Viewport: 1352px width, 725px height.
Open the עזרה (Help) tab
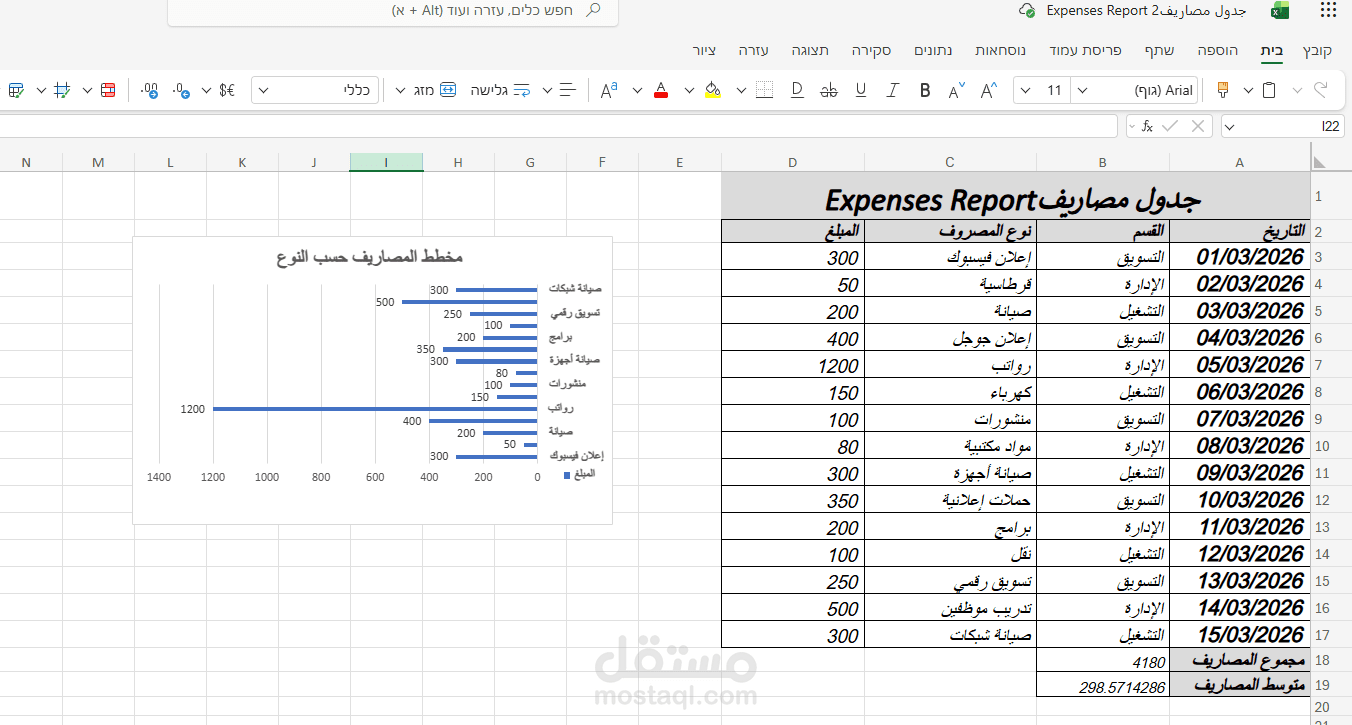click(753, 50)
